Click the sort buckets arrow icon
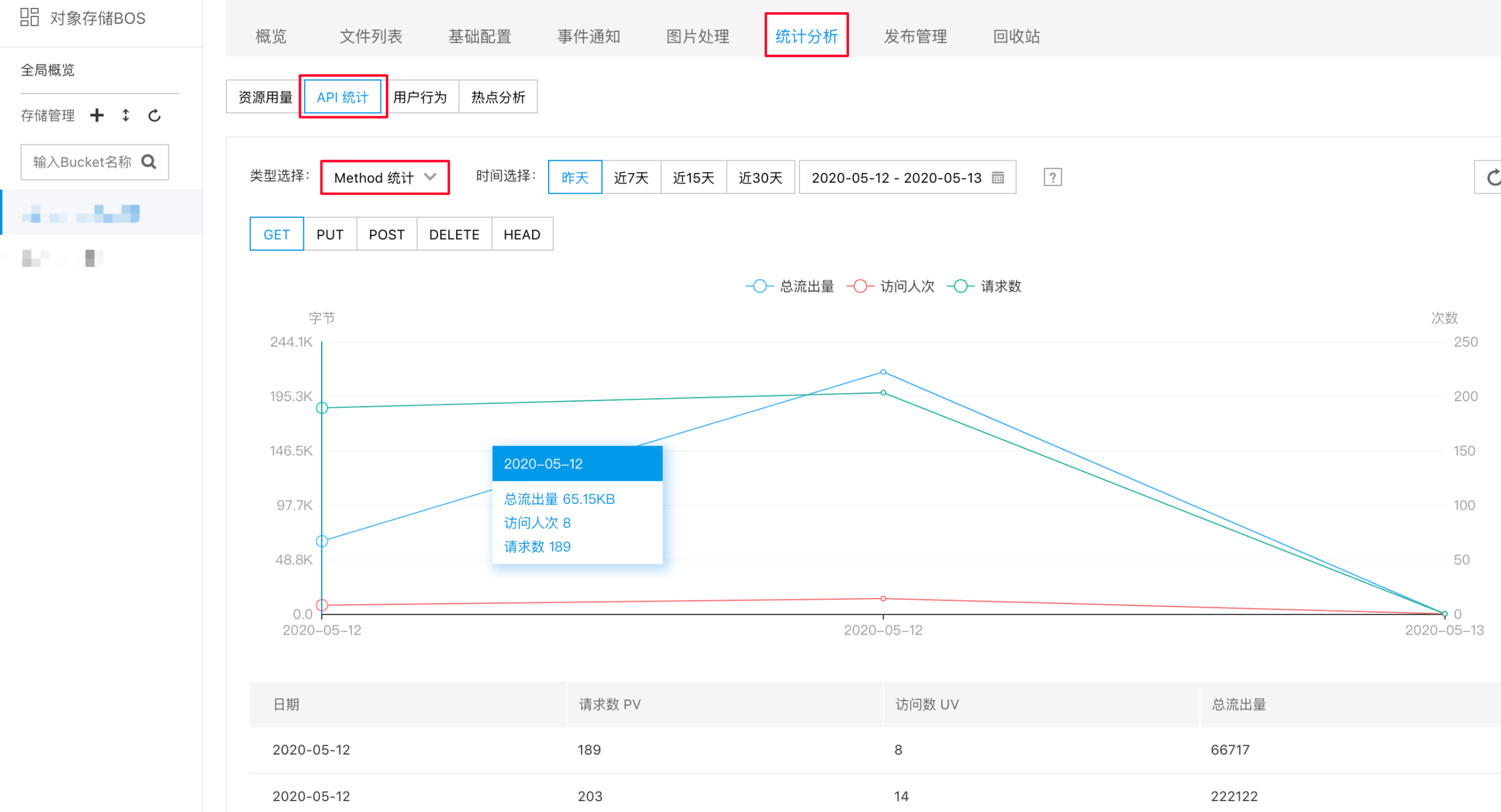1501x812 pixels. (125, 116)
